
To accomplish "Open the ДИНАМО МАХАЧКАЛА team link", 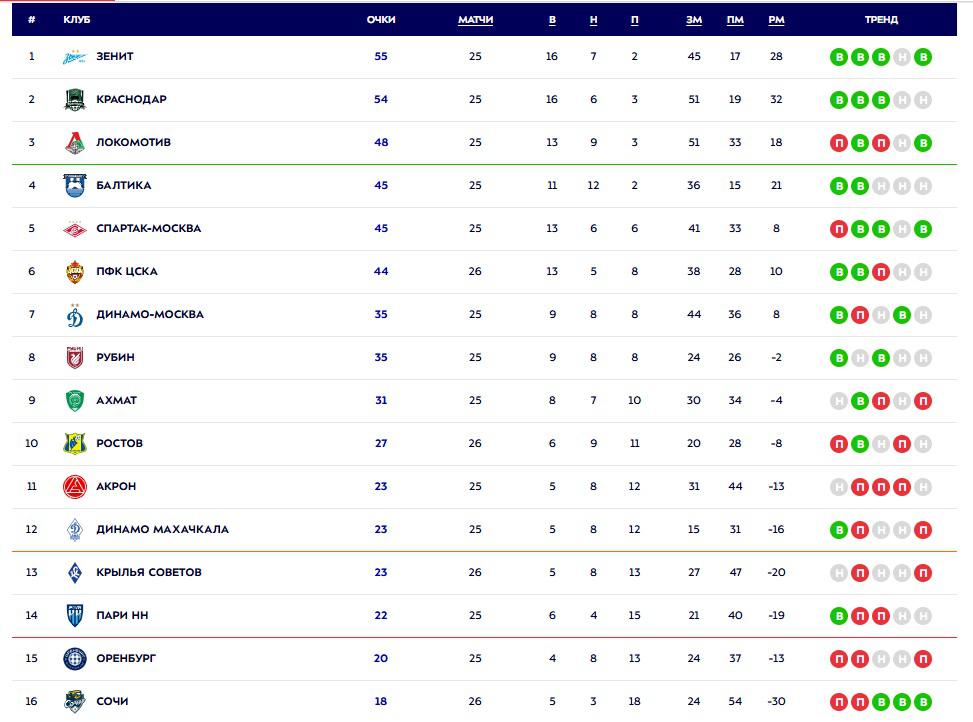I will [x=162, y=530].
